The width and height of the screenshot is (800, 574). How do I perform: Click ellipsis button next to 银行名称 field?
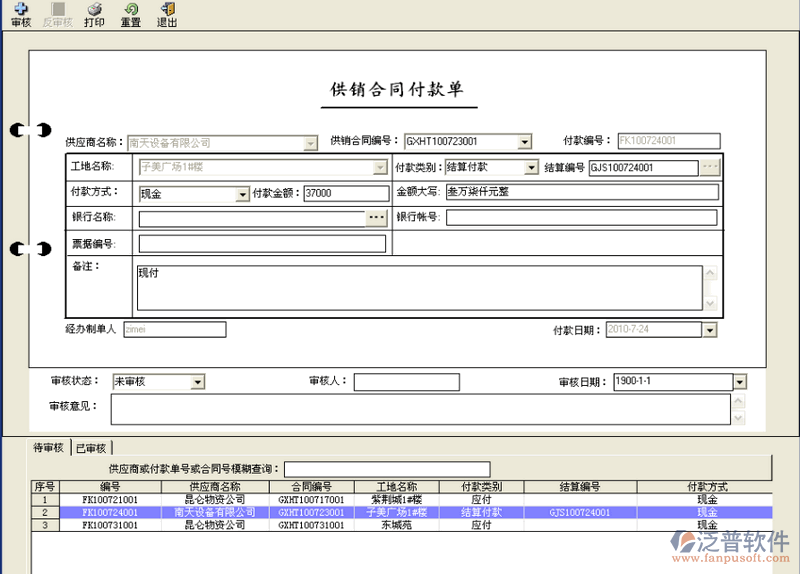click(x=376, y=217)
